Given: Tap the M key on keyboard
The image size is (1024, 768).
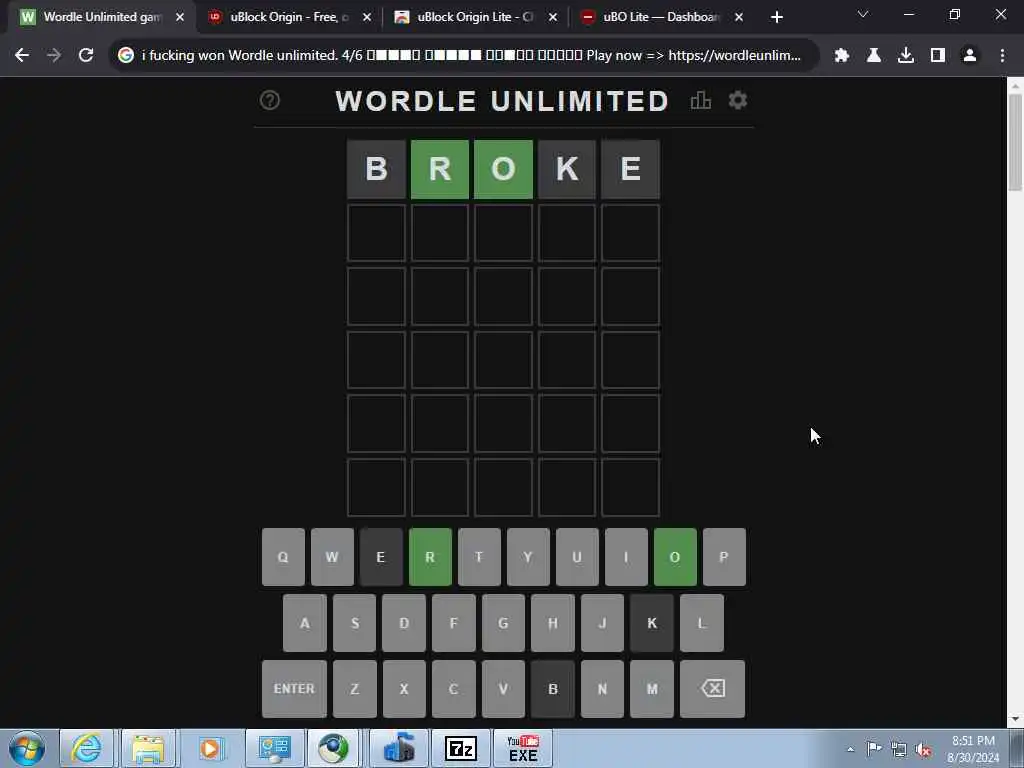Looking at the screenshot, I should tap(652, 689).
